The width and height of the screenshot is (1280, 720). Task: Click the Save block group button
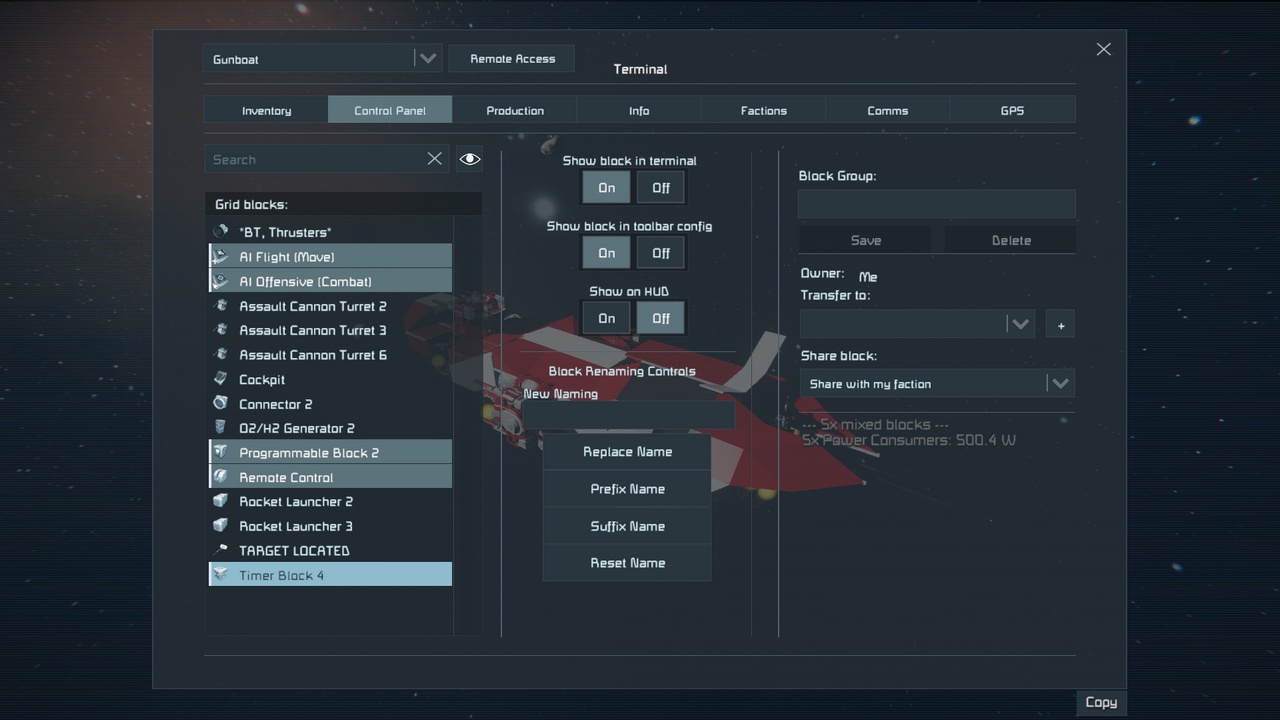coord(865,240)
